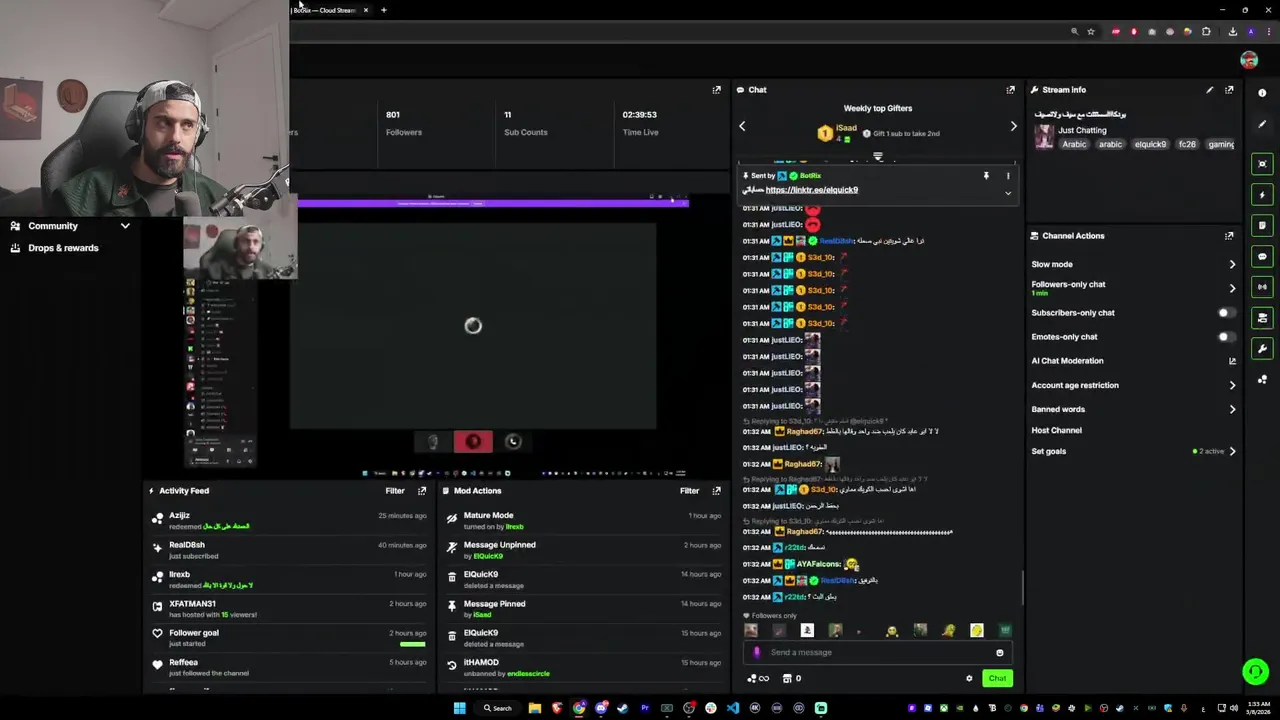Open the channel points sidebar icon
The height and width of the screenshot is (720, 1280).
[x=1262, y=379]
